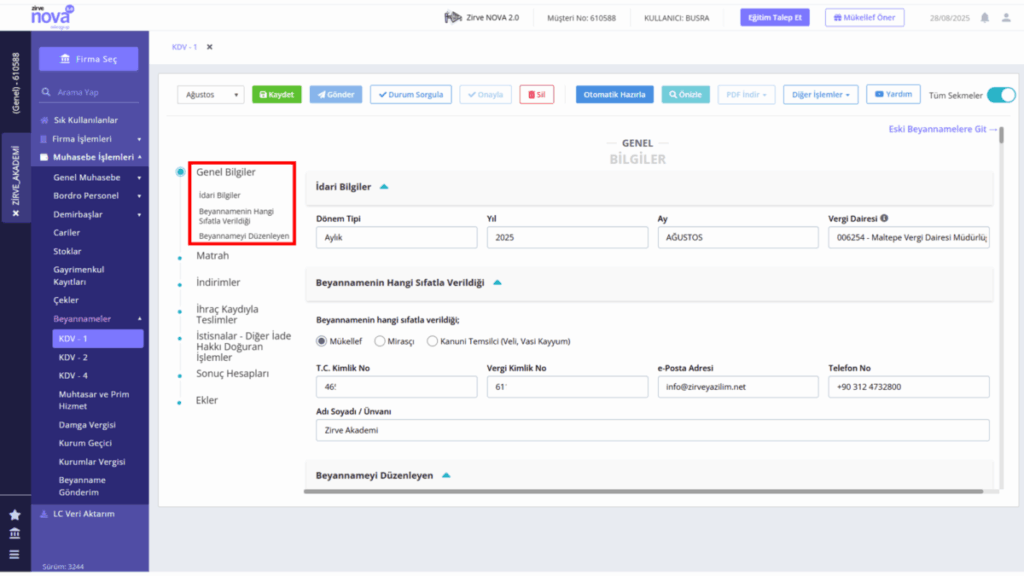Open Sık Kullanılanlar menu item
Image resolution: width=1024 pixels, height=576 pixels.
click(86, 120)
